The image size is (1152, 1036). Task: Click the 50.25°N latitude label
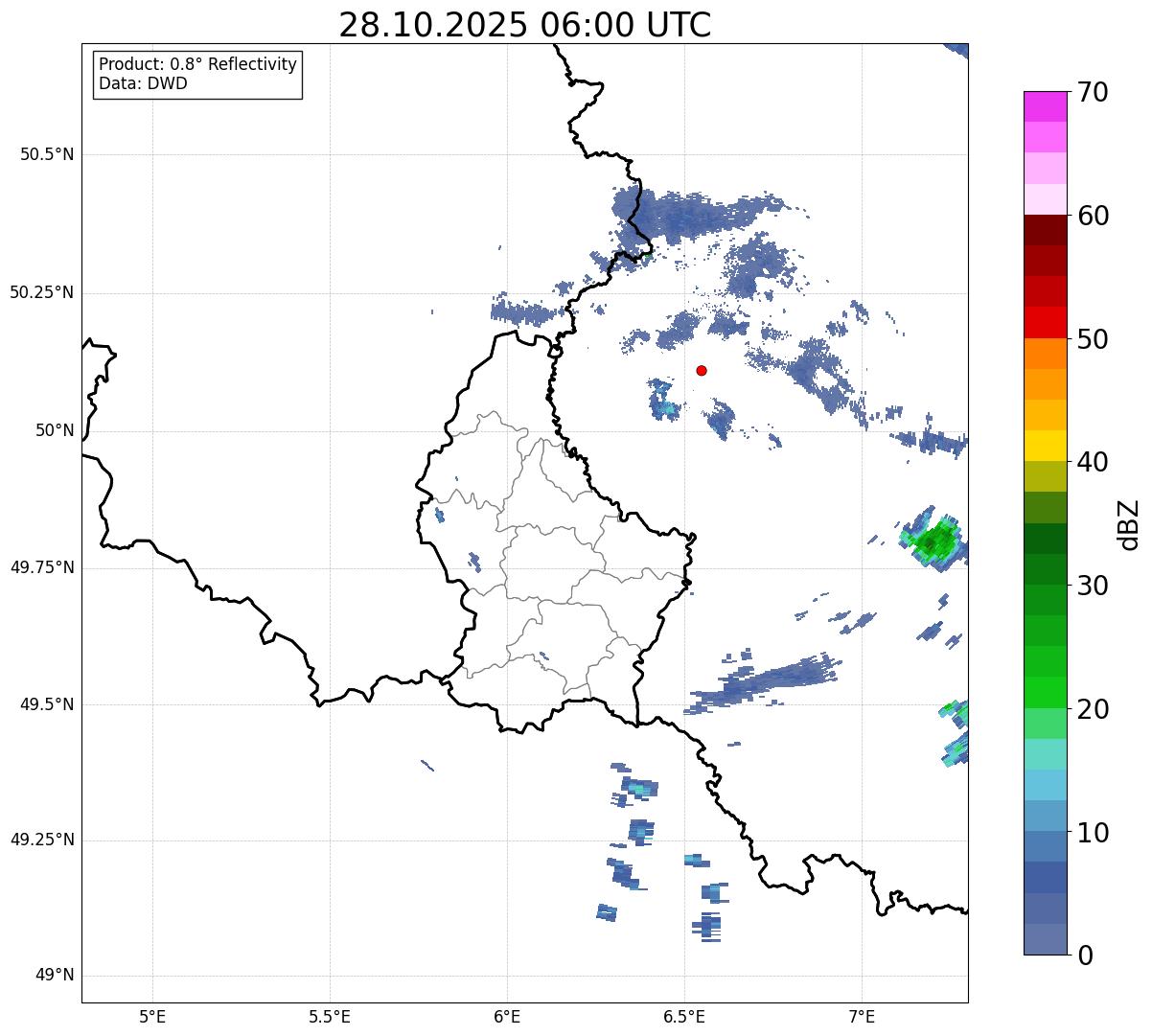[41, 292]
